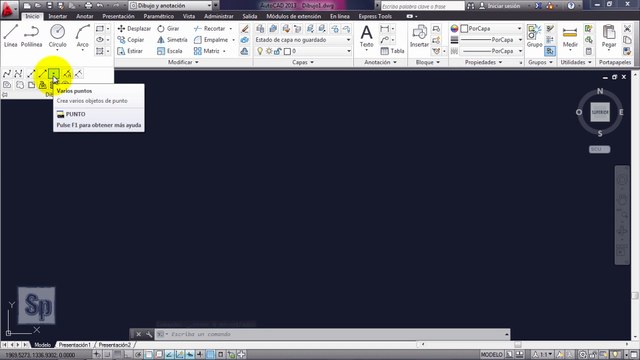Select the Polilínea tool
This screenshot has width=640, height=360.
pos(31,36)
